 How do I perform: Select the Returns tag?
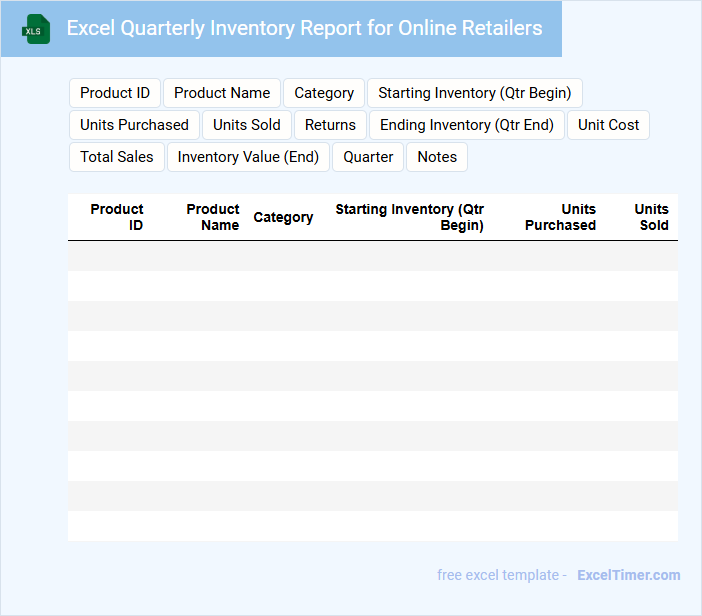coord(330,125)
